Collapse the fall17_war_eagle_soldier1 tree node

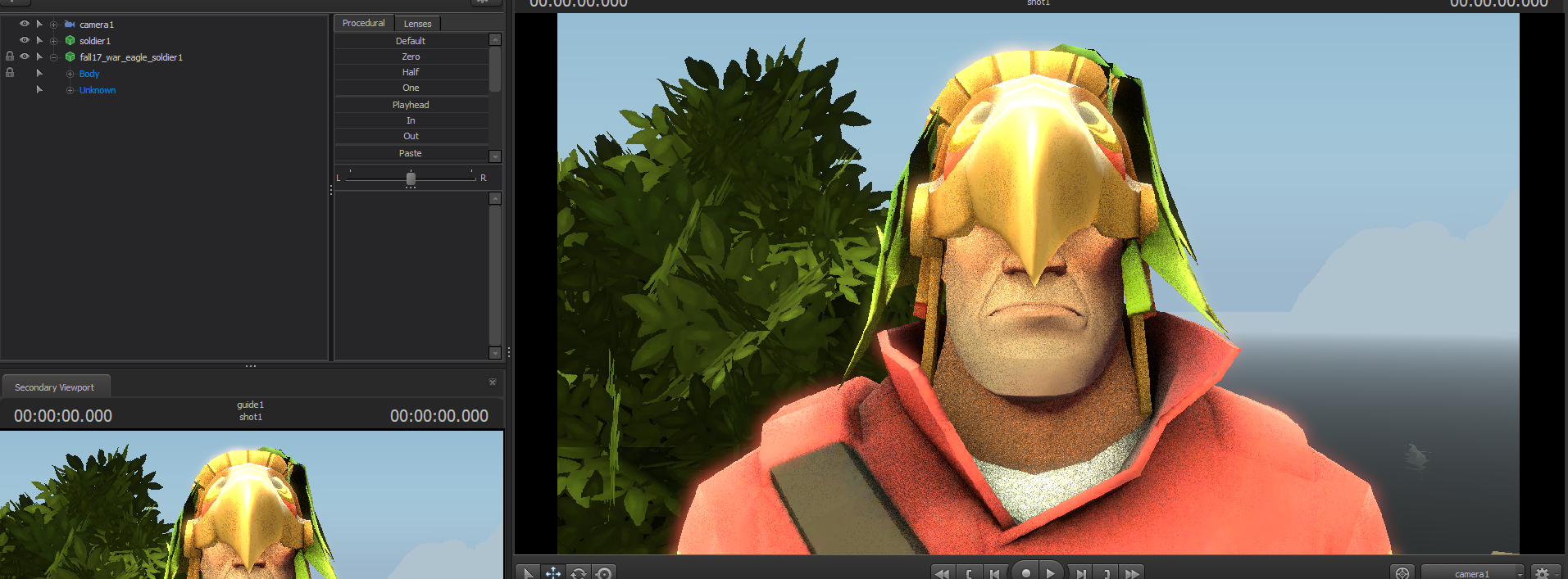pyautogui.click(x=54, y=57)
